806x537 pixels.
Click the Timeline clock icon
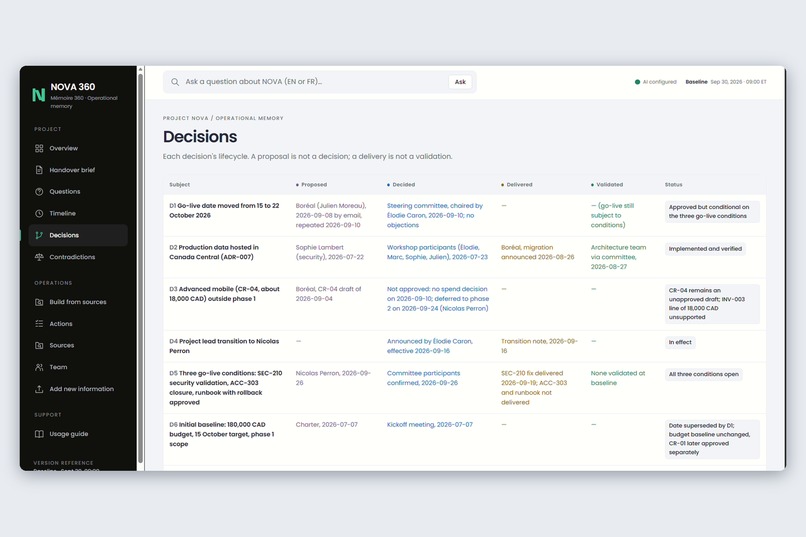click(39, 213)
